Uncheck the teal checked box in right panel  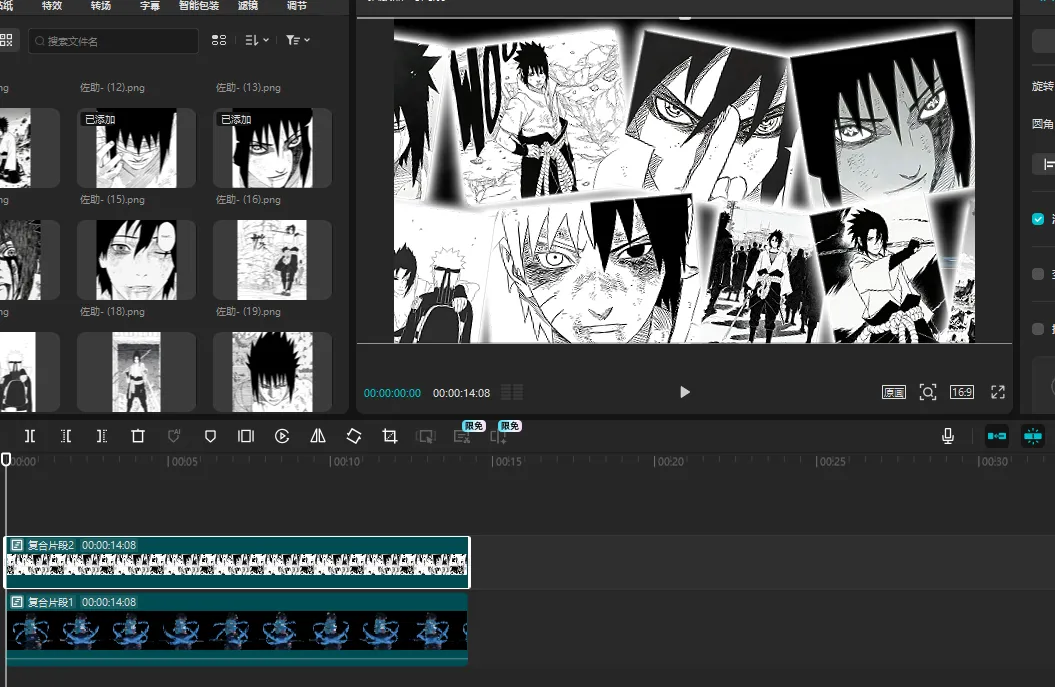point(1038,219)
